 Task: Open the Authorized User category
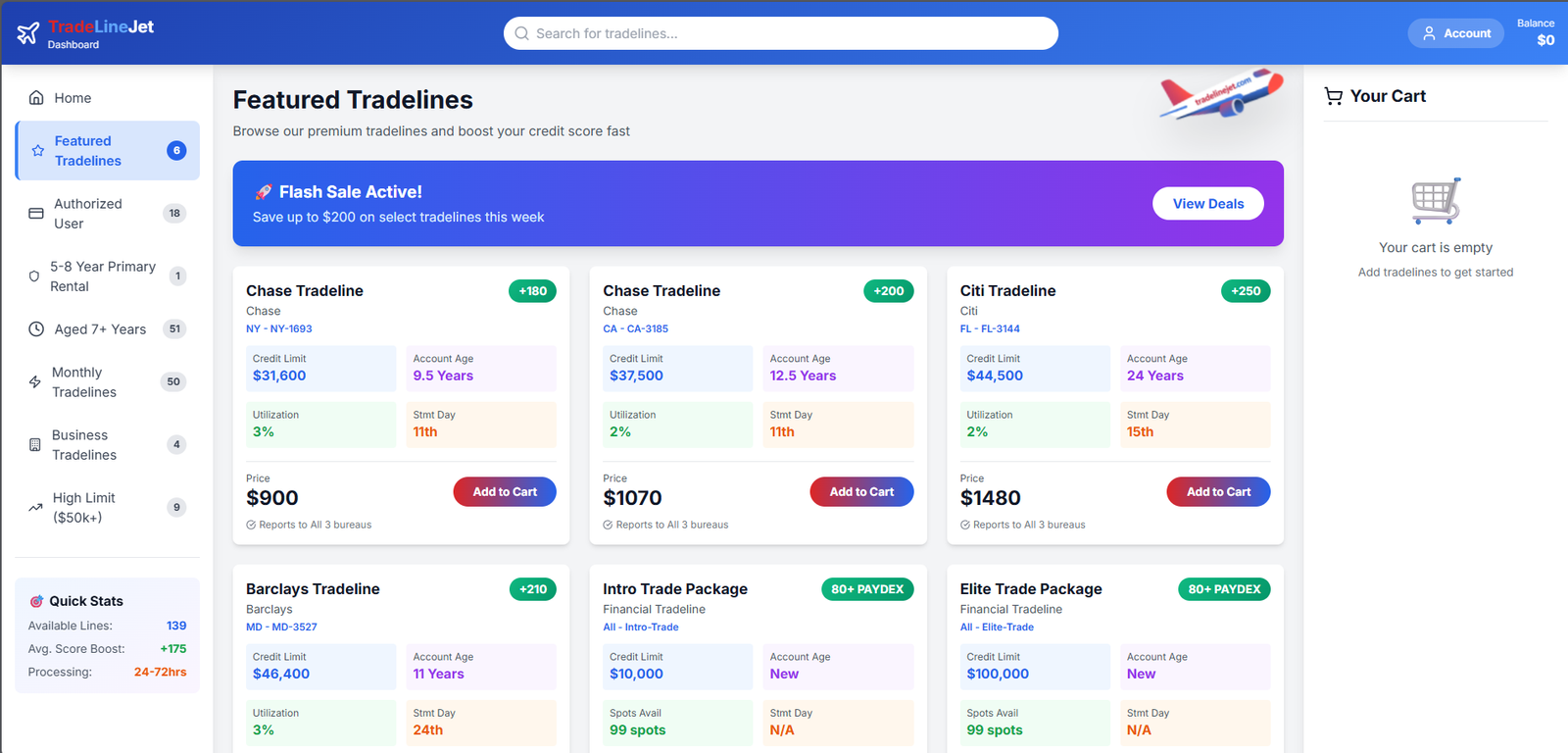click(x=88, y=214)
